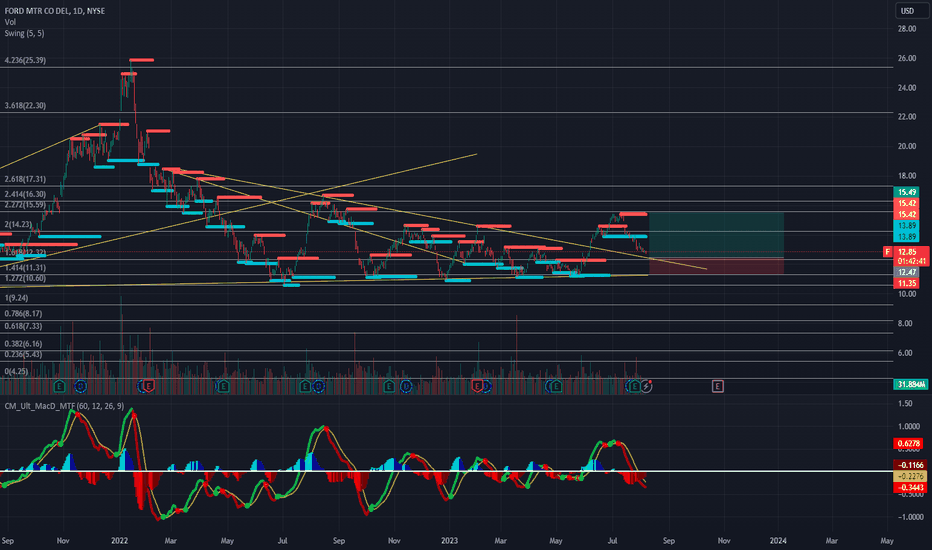Select the 2.272(15.59) Fibonacci level label

click(25, 205)
